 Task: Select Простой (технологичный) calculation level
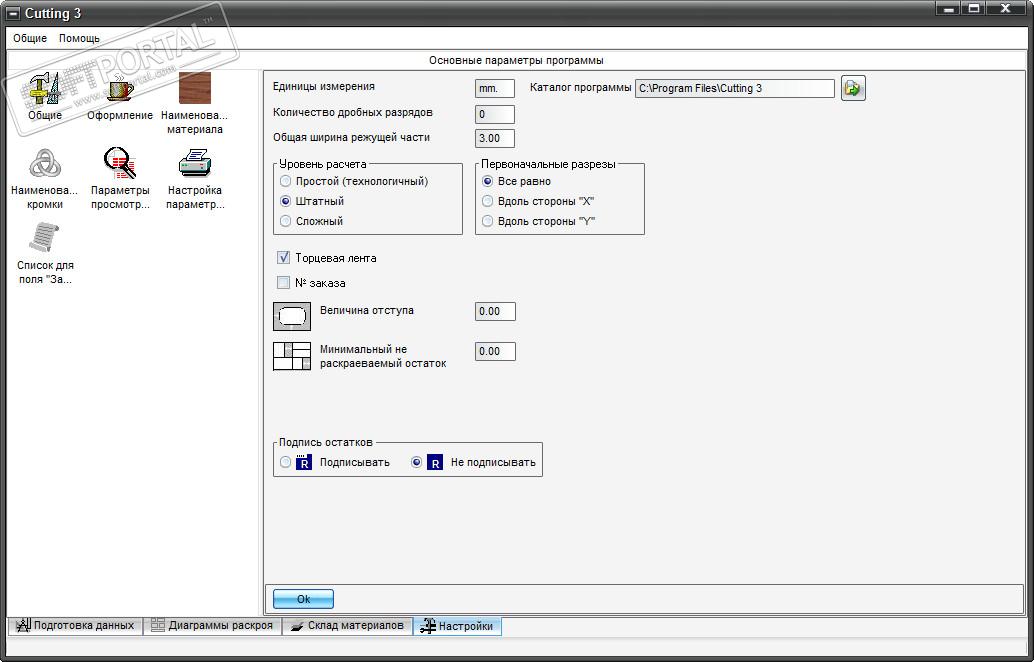pyautogui.click(x=286, y=181)
